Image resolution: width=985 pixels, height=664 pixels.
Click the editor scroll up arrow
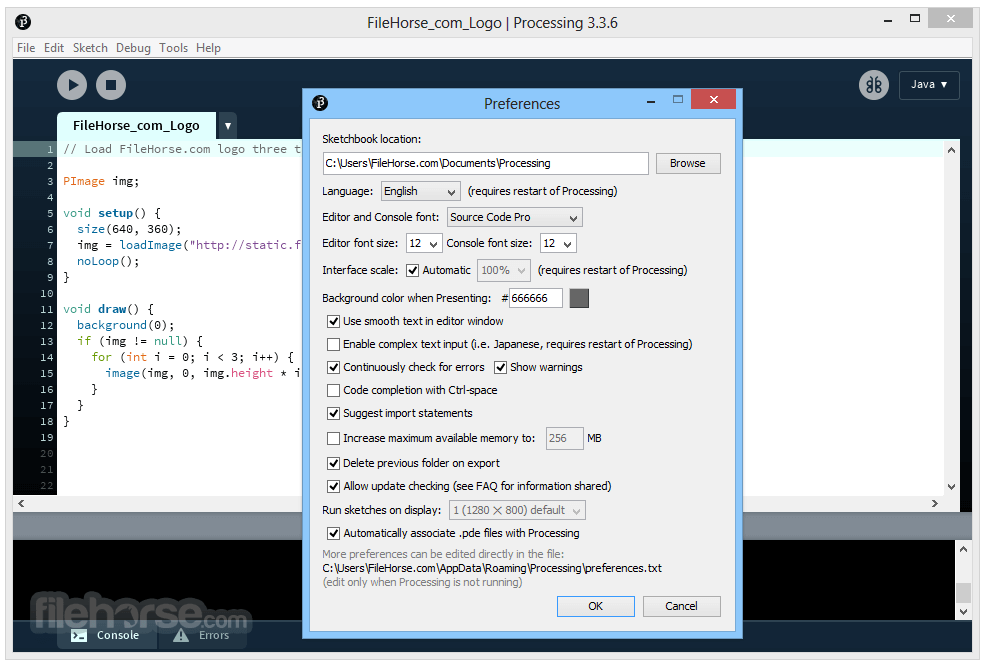[x=951, y=150]
